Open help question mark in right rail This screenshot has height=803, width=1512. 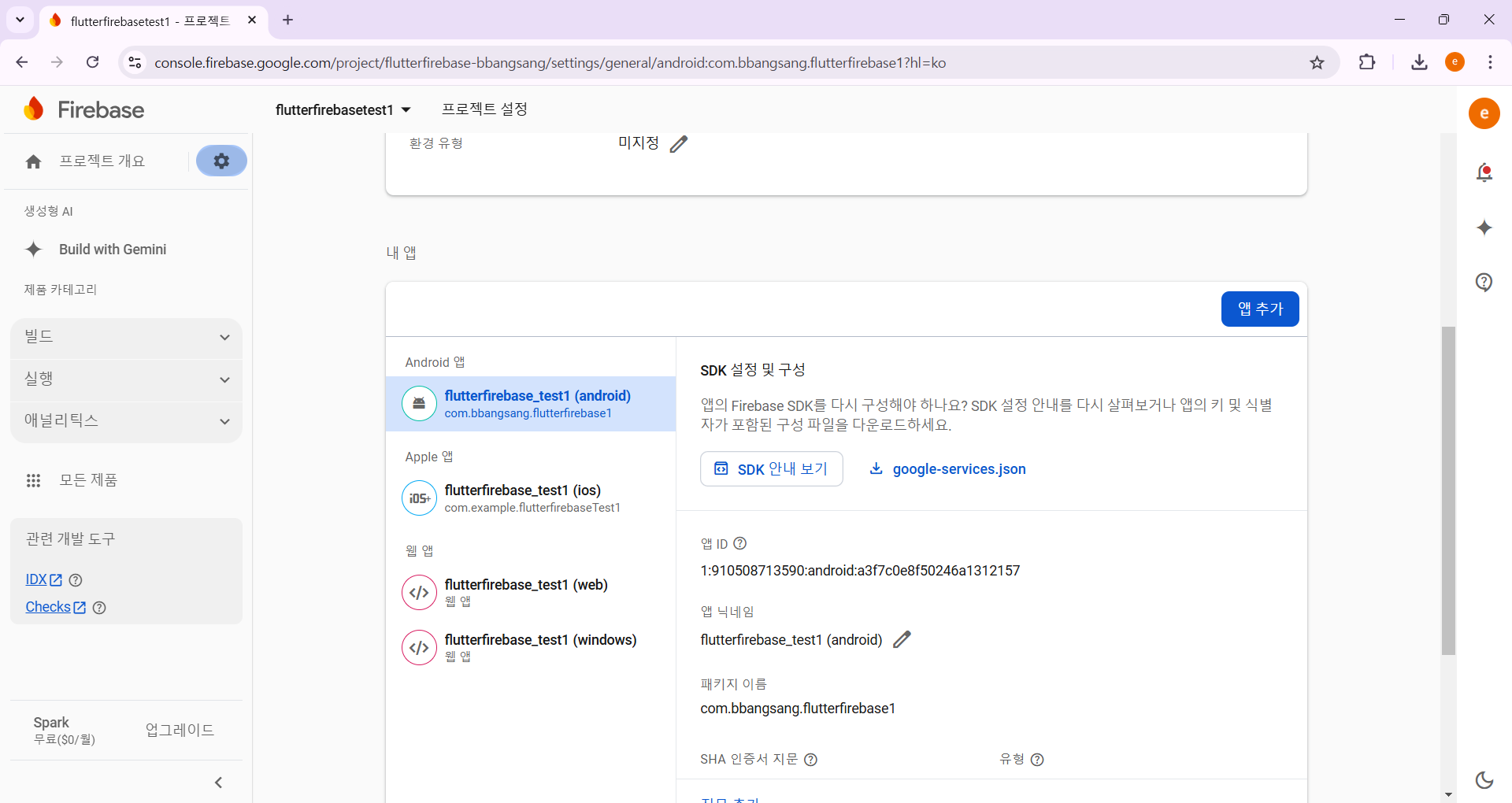point(1484,282)
